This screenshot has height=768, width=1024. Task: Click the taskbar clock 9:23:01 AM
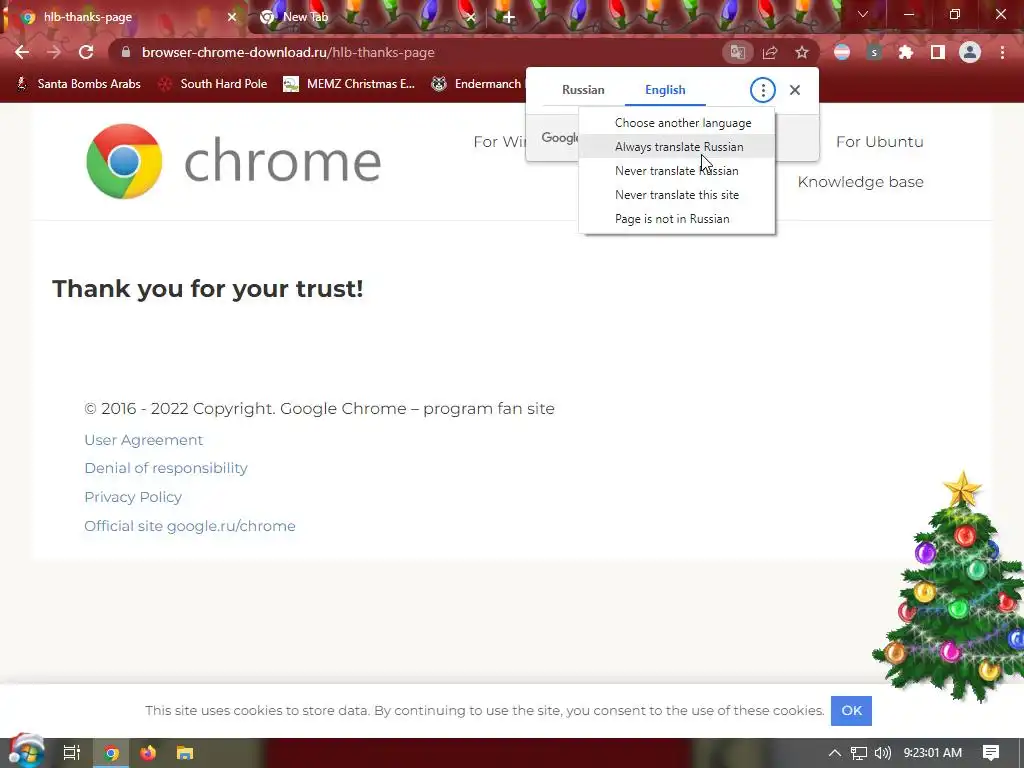coord(933,753)
